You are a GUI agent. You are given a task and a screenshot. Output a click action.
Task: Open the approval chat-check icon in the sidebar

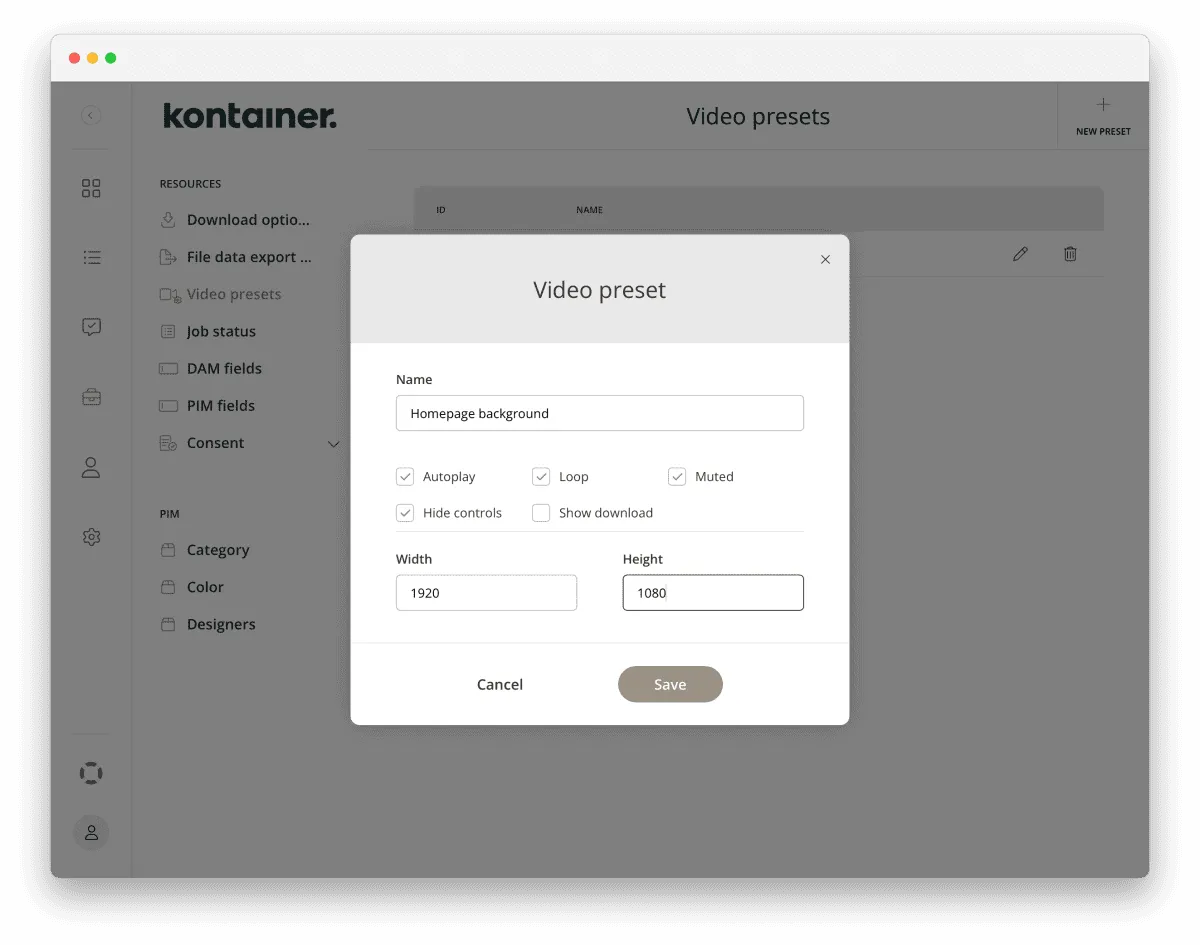(91, 327)
